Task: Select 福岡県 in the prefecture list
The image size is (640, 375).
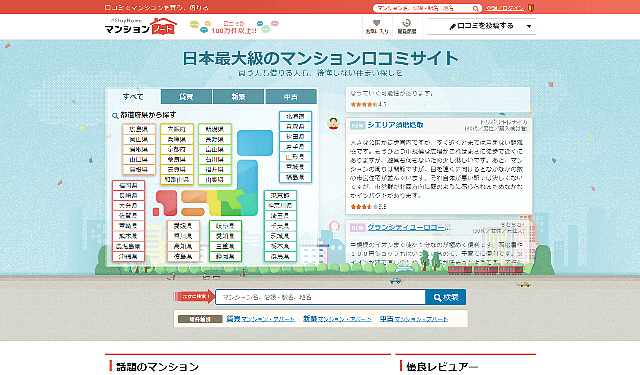Action: pos(128,185)
